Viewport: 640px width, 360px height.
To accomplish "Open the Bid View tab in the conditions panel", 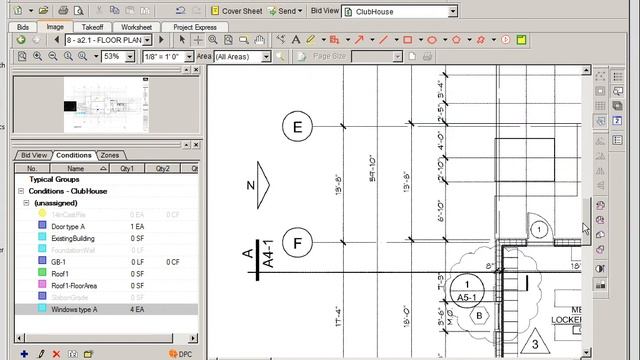I will (x=34, y=155).
